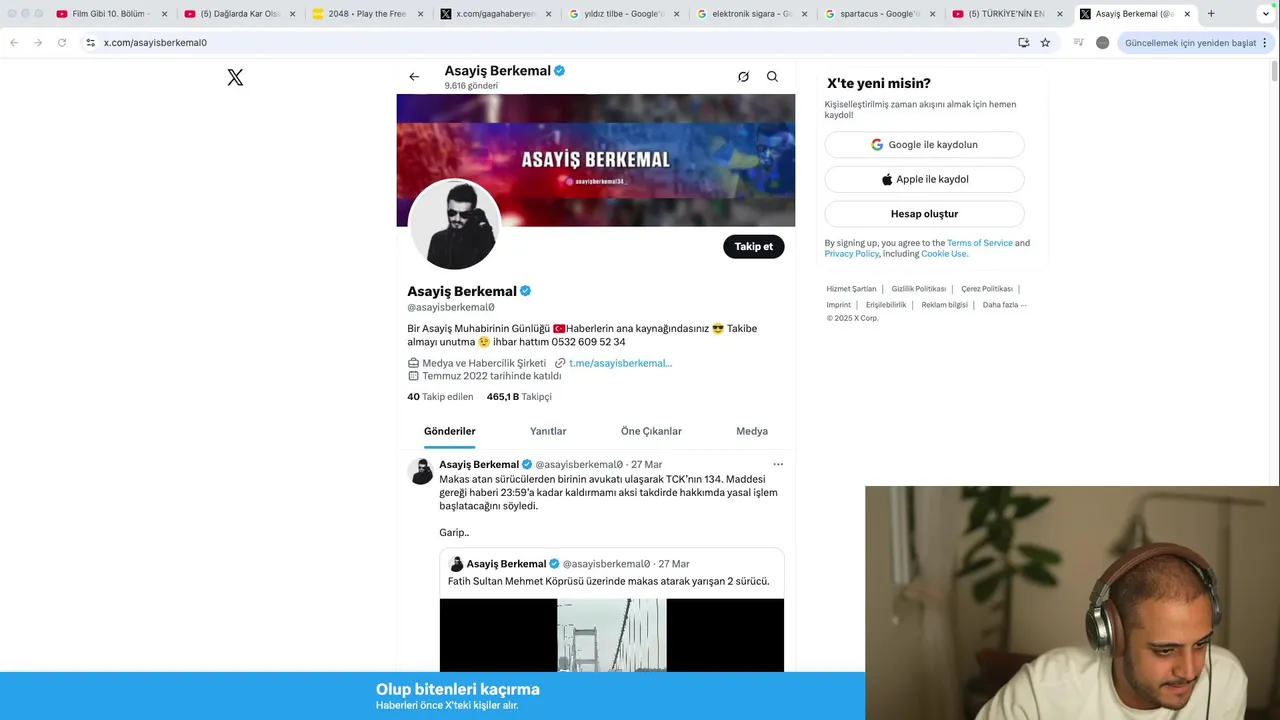
Task: Open new browser tab with plus icon
Action: click(x=1211, y=14)
